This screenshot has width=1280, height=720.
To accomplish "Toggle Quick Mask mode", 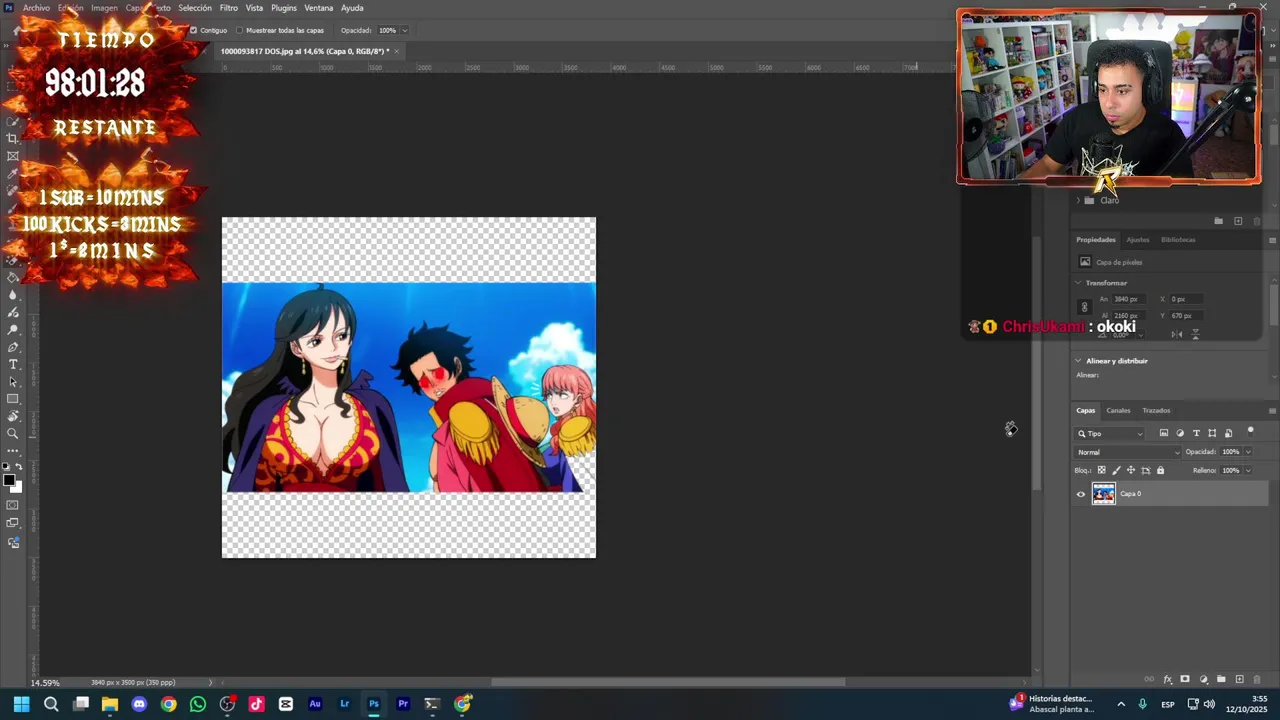I will 13,505.
